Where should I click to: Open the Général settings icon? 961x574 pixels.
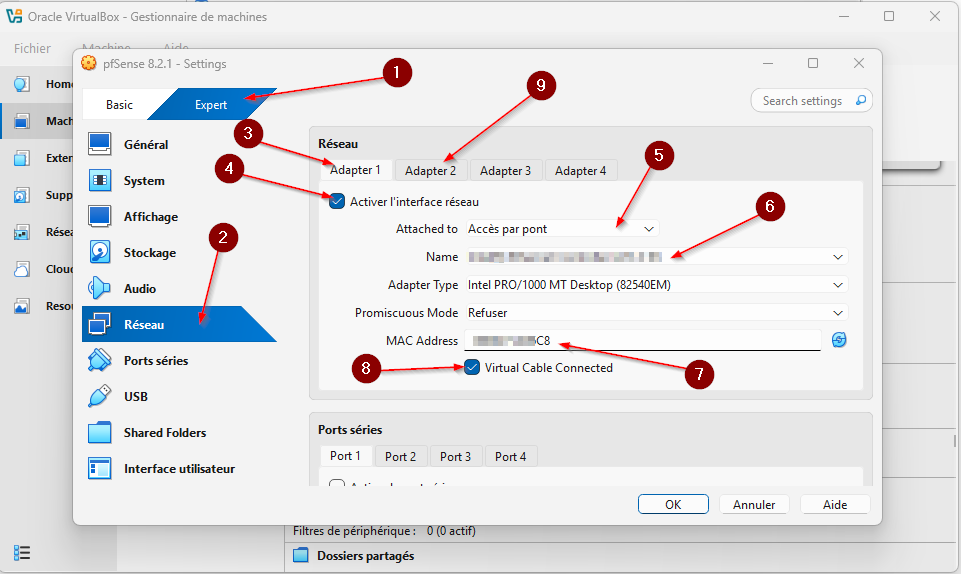point(100,145)
